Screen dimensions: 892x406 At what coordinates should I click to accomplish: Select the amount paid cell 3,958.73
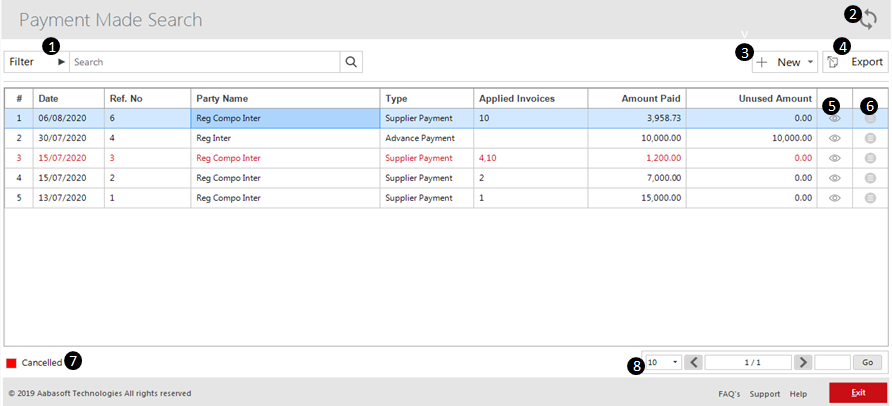coord(637,119)
